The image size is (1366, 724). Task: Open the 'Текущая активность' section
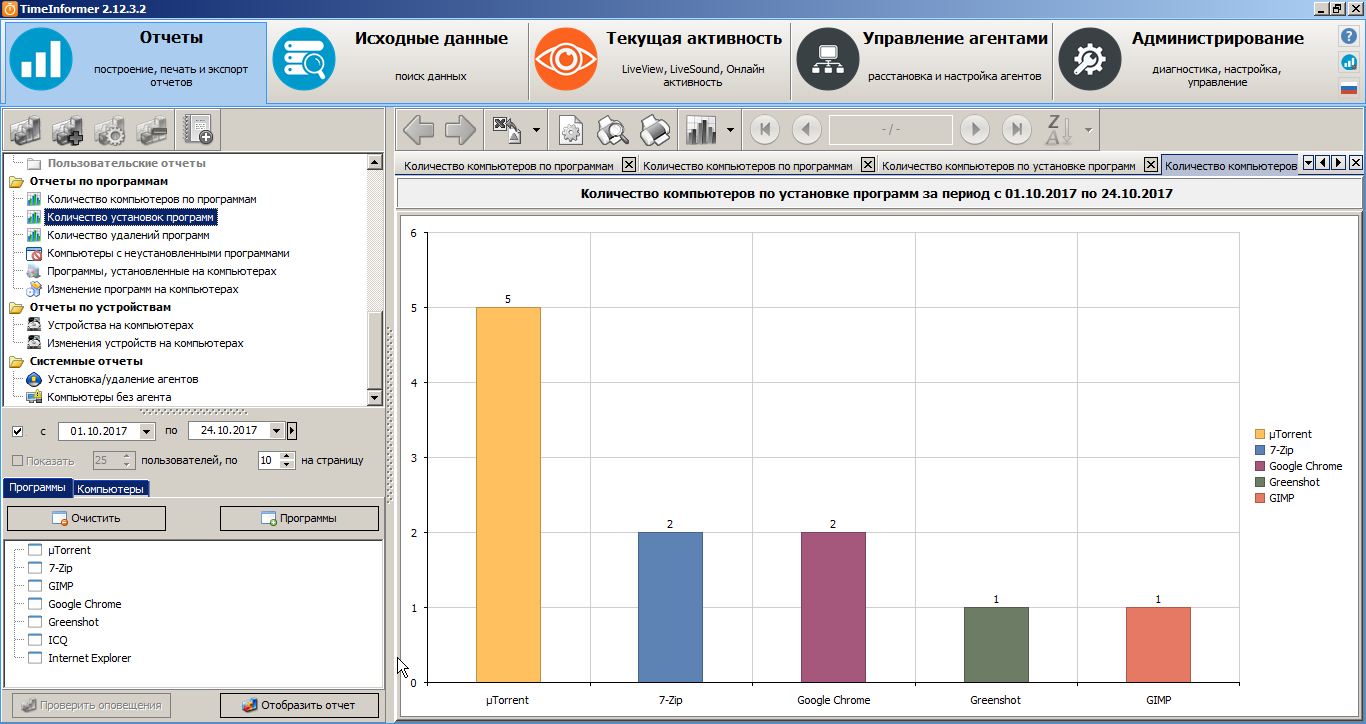point(659,62)
